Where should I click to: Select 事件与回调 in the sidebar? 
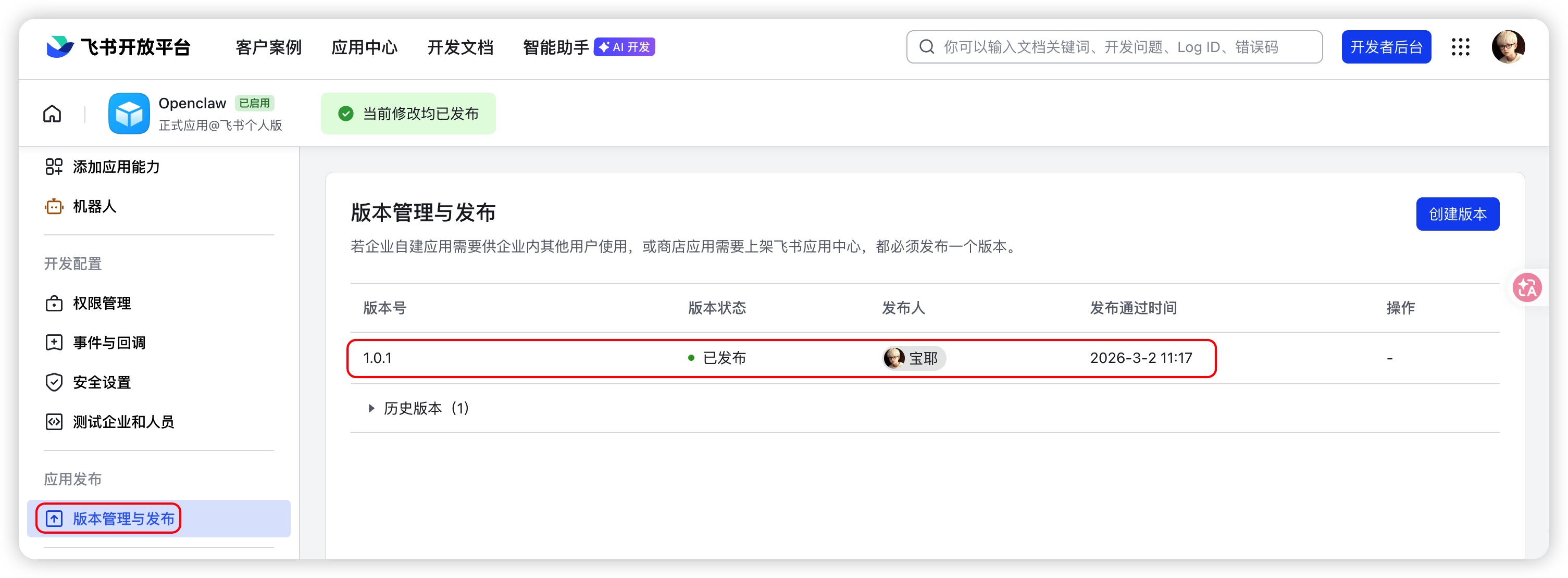pyautogui.click(x=109, y=343)
